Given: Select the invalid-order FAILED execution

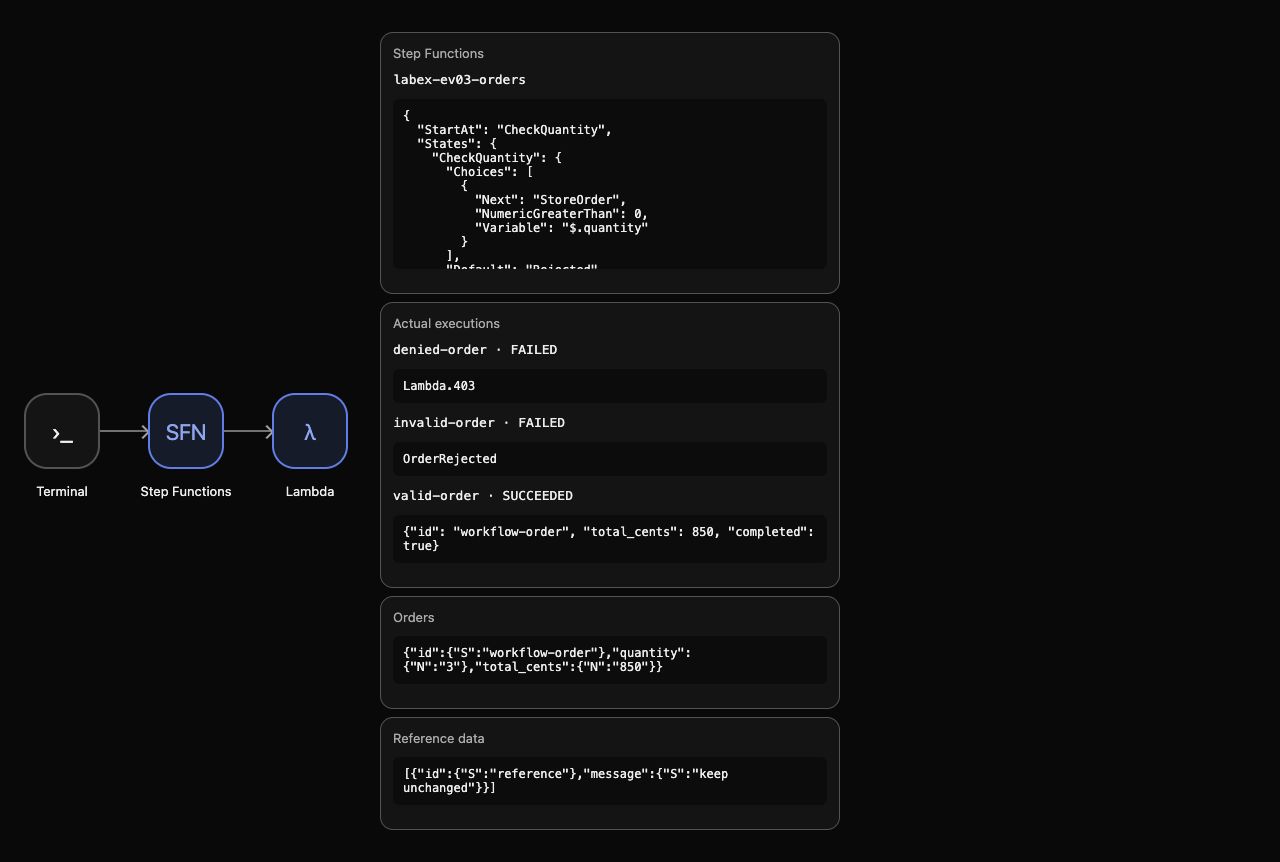Looking at the screenshot, I should coord(479,422).
